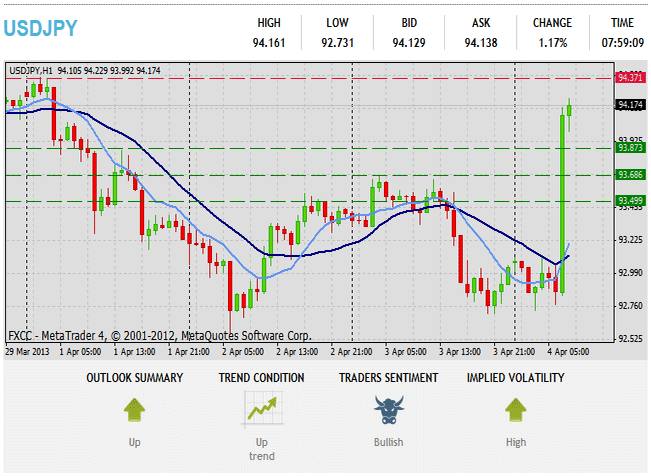The height and width of the screenshot is (476, 651).
Task: Click the BID value 94.129
Action: tap(409, 43)
